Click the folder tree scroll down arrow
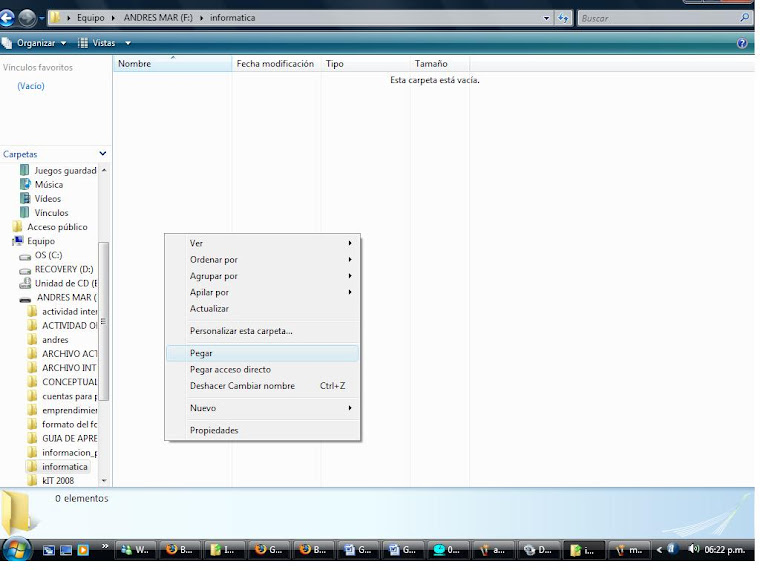Viewport: 760px width, 570px height. [104, 480]
